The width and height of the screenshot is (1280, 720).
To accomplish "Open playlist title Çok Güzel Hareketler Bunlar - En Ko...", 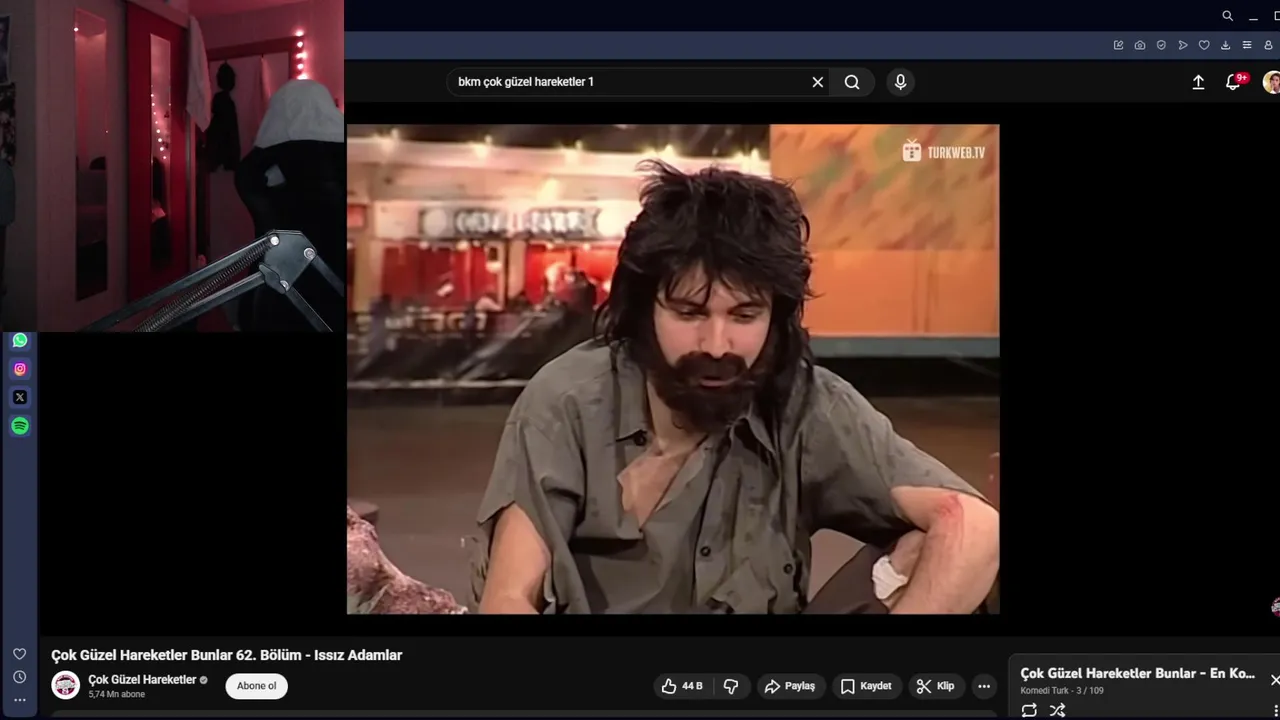I will [1138, 674].
